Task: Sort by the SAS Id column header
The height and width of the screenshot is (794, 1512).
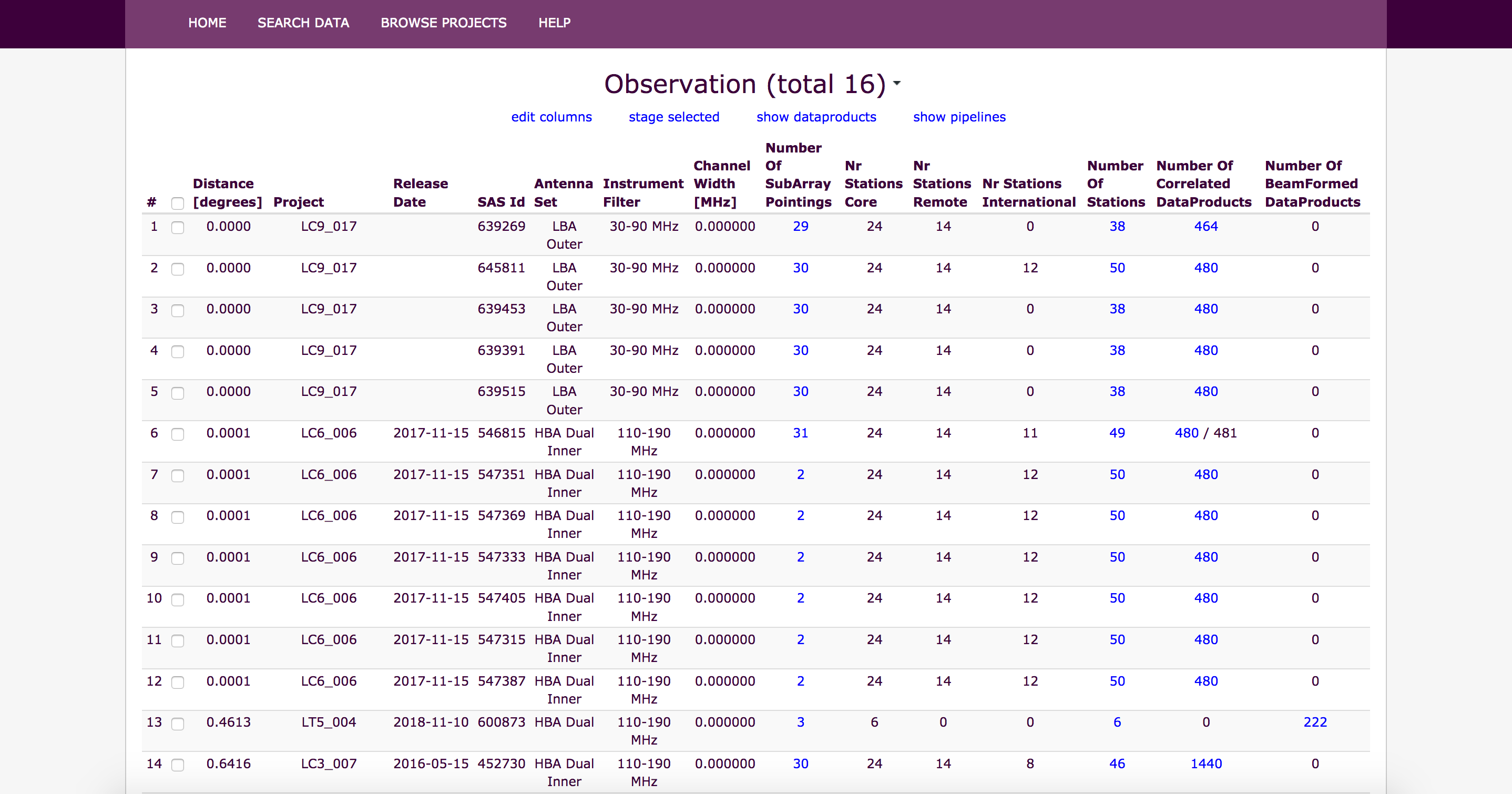Action: tap(500, 202)
